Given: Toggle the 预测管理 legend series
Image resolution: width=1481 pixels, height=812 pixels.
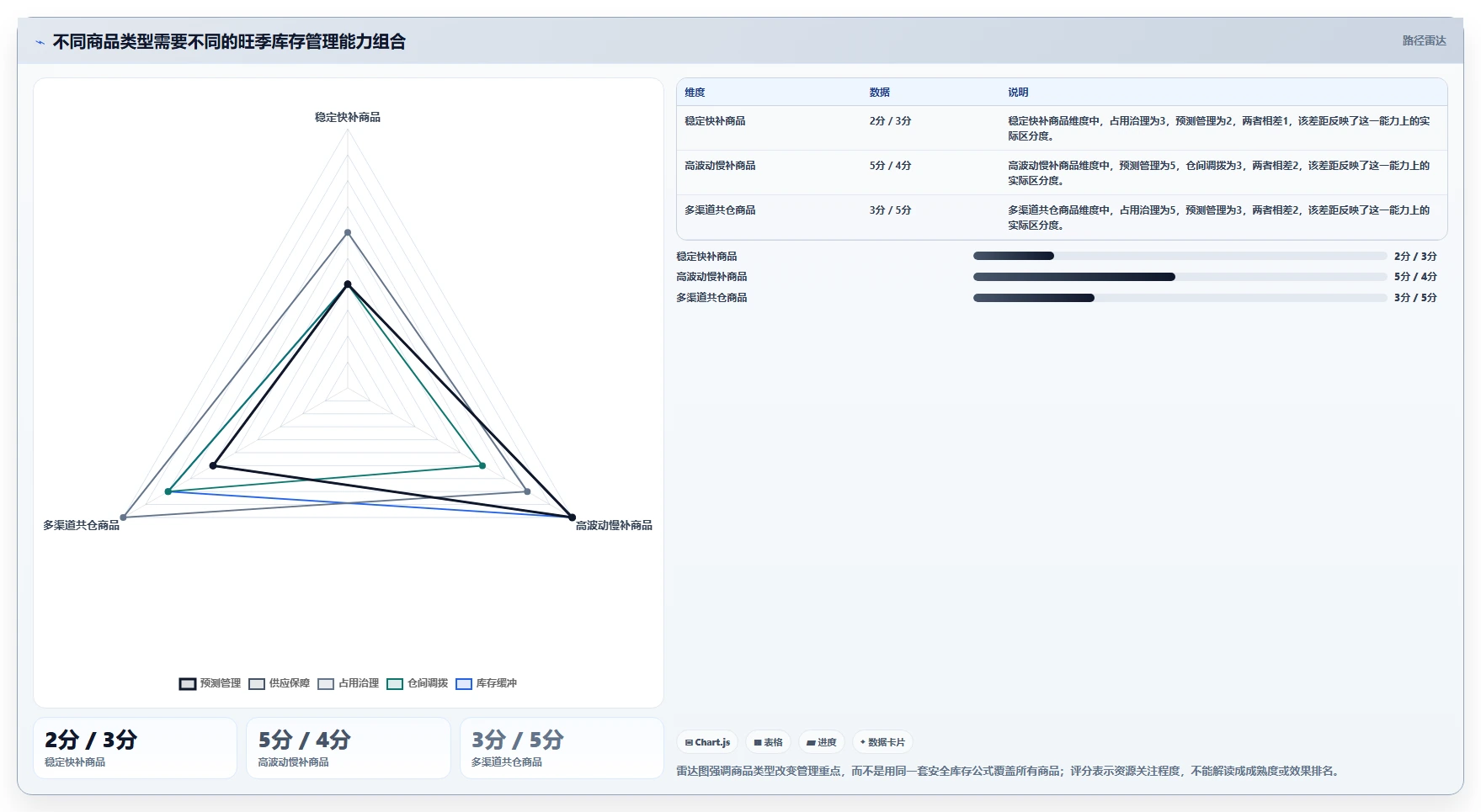Looking at the screenshot, I should click(x=210, y=683).
